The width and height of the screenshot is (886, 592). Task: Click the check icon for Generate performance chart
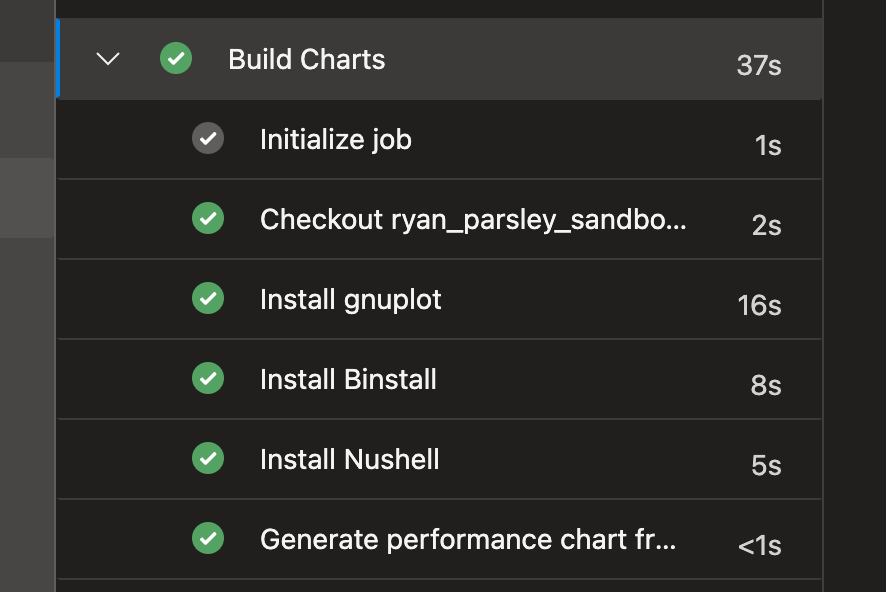coord(208,538)
